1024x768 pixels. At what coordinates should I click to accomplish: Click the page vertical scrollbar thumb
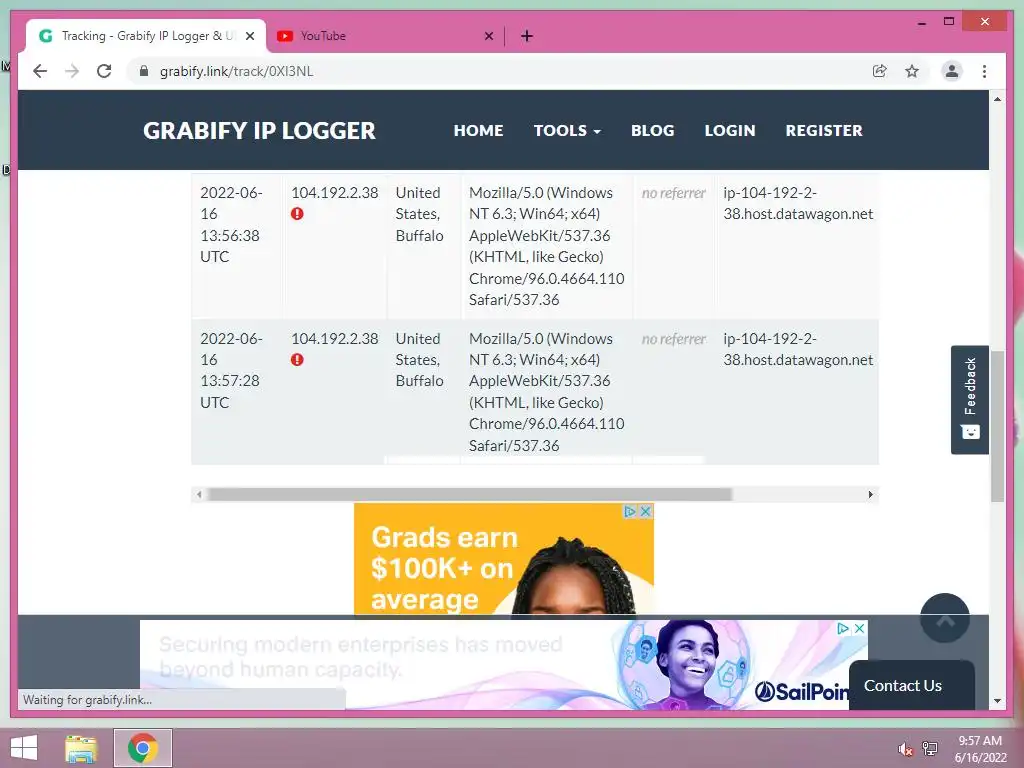[997, 426]
